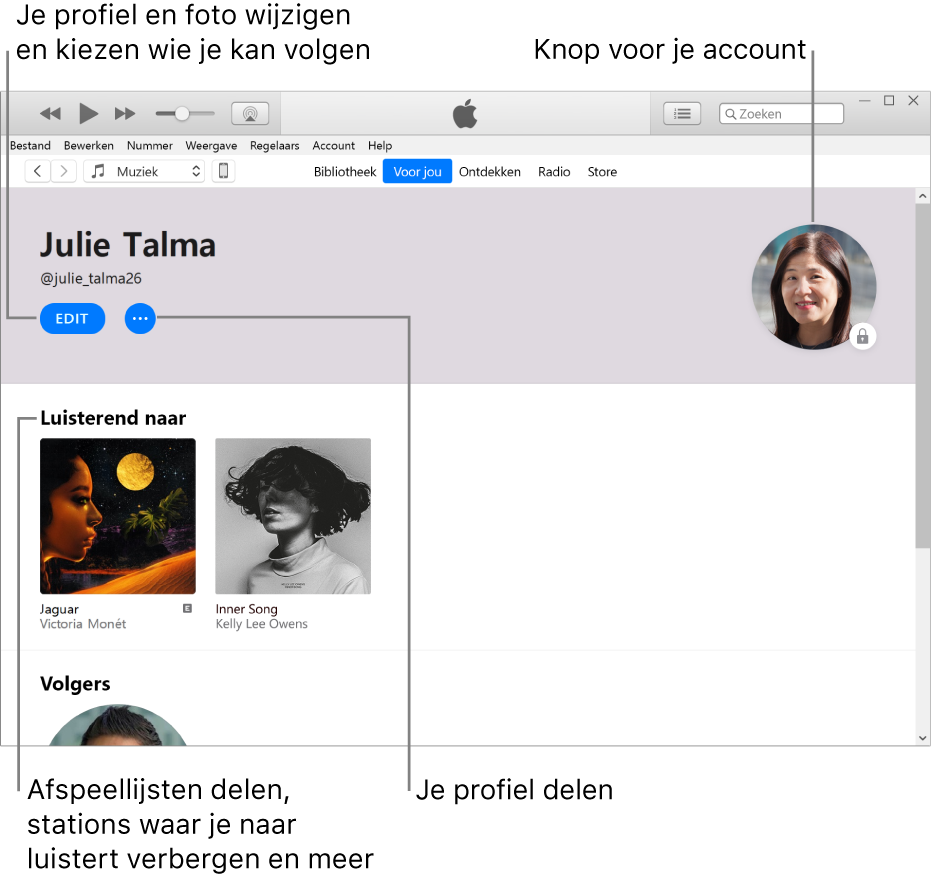The image size is (931, 880).
Task: Start playback with the Play button
Action: point(88,113)
